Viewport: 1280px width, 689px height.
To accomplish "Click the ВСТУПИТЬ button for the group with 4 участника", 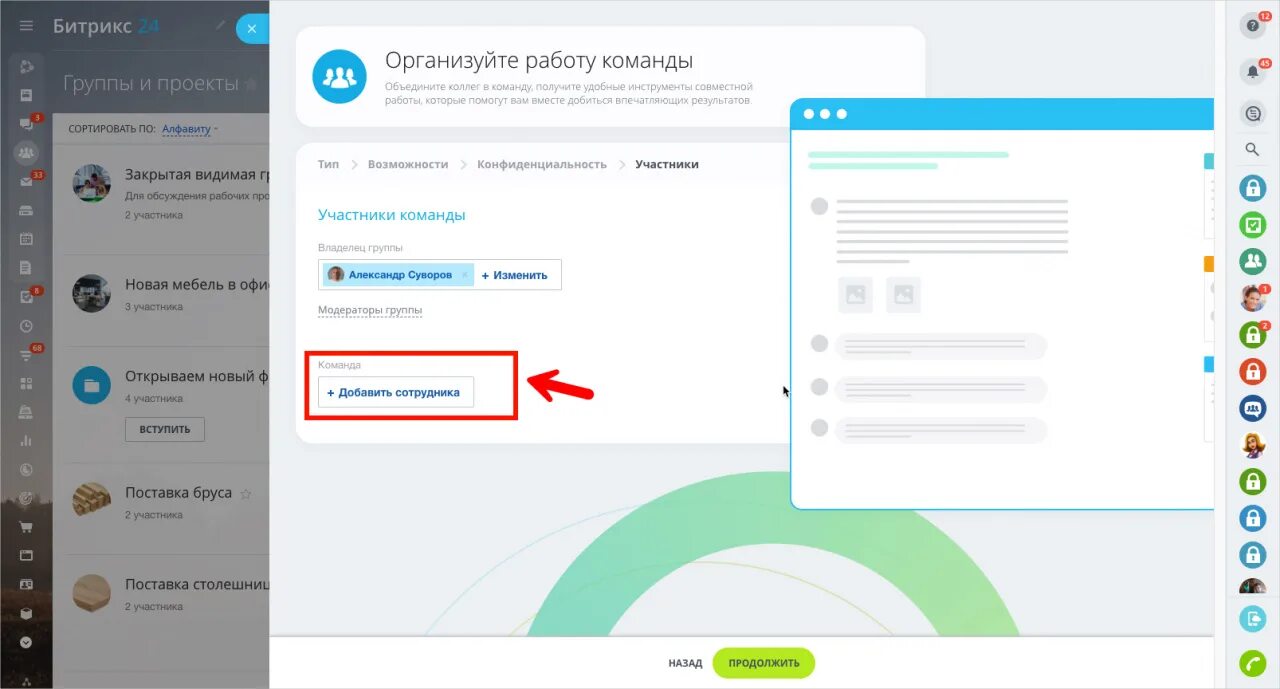I will (x=165, y=430).
